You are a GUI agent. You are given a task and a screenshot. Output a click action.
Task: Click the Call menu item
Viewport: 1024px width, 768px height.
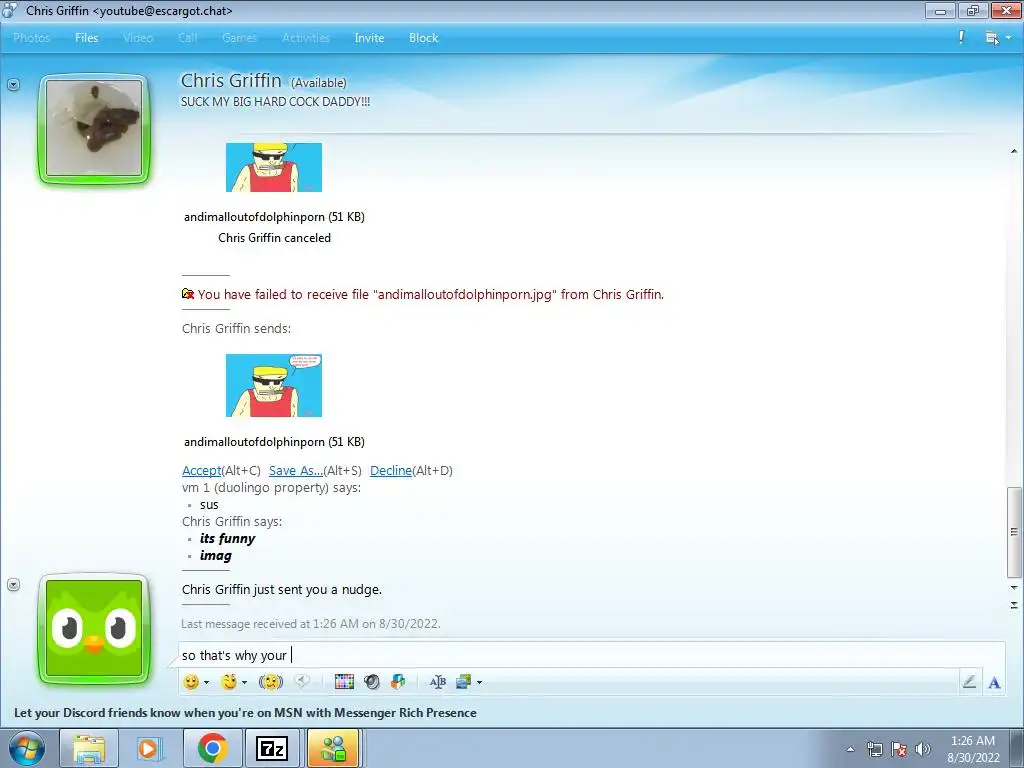[x=187, y=38]
